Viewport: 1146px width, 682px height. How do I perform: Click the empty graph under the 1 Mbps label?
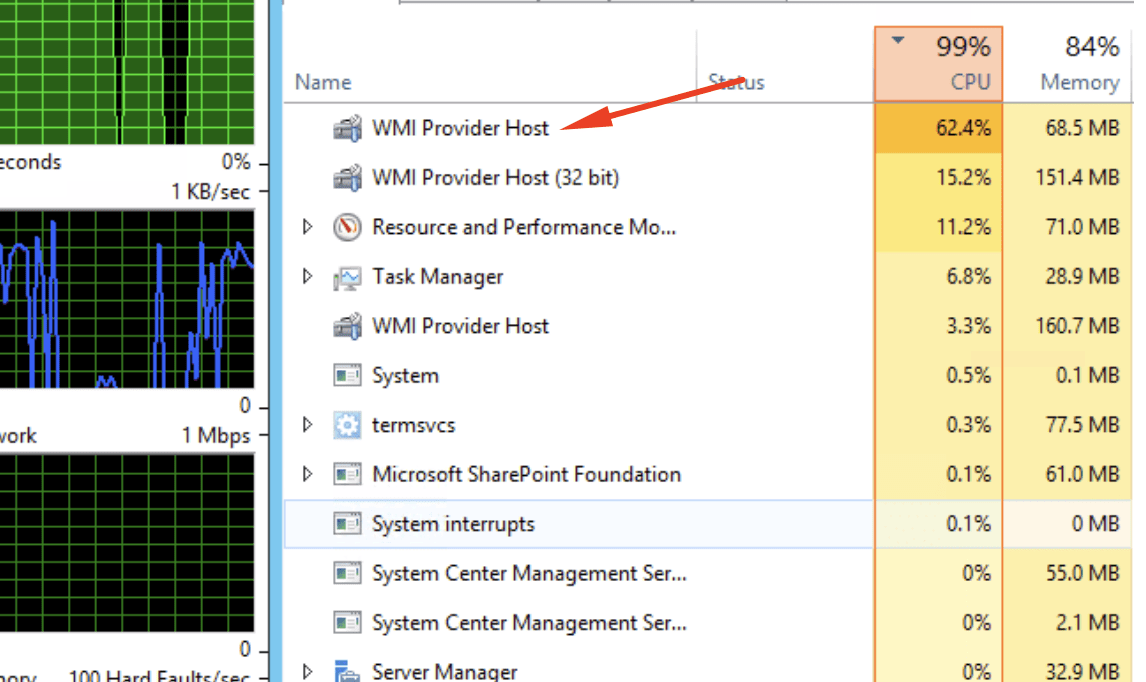point(127,542)
